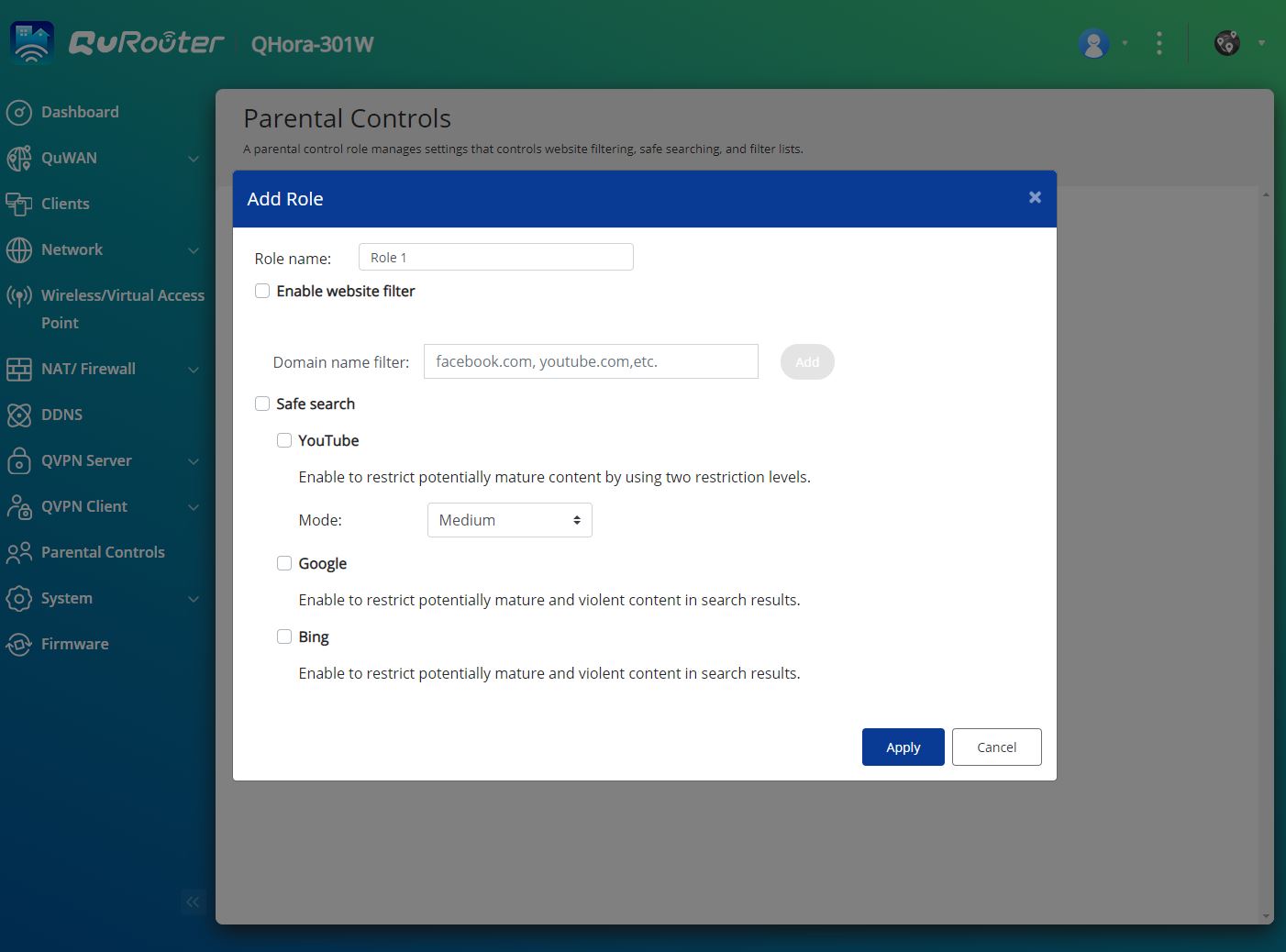This screenshot has width=1286, height=952.
Task: Open the Mode dropdown set to Medium
Action: [x=510, y=520]
